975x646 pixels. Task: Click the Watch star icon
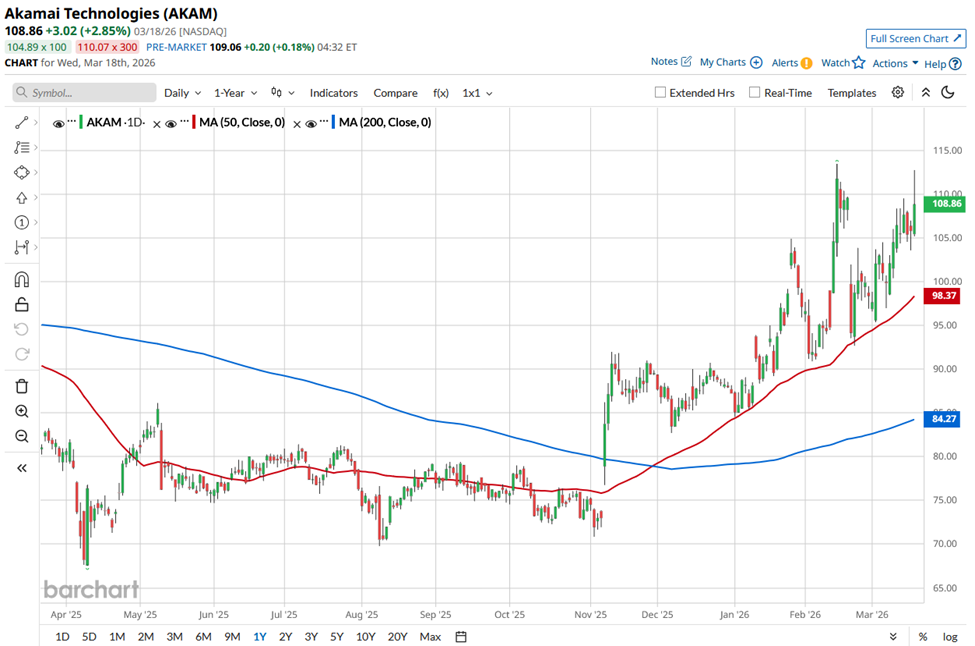pos(859,62)
